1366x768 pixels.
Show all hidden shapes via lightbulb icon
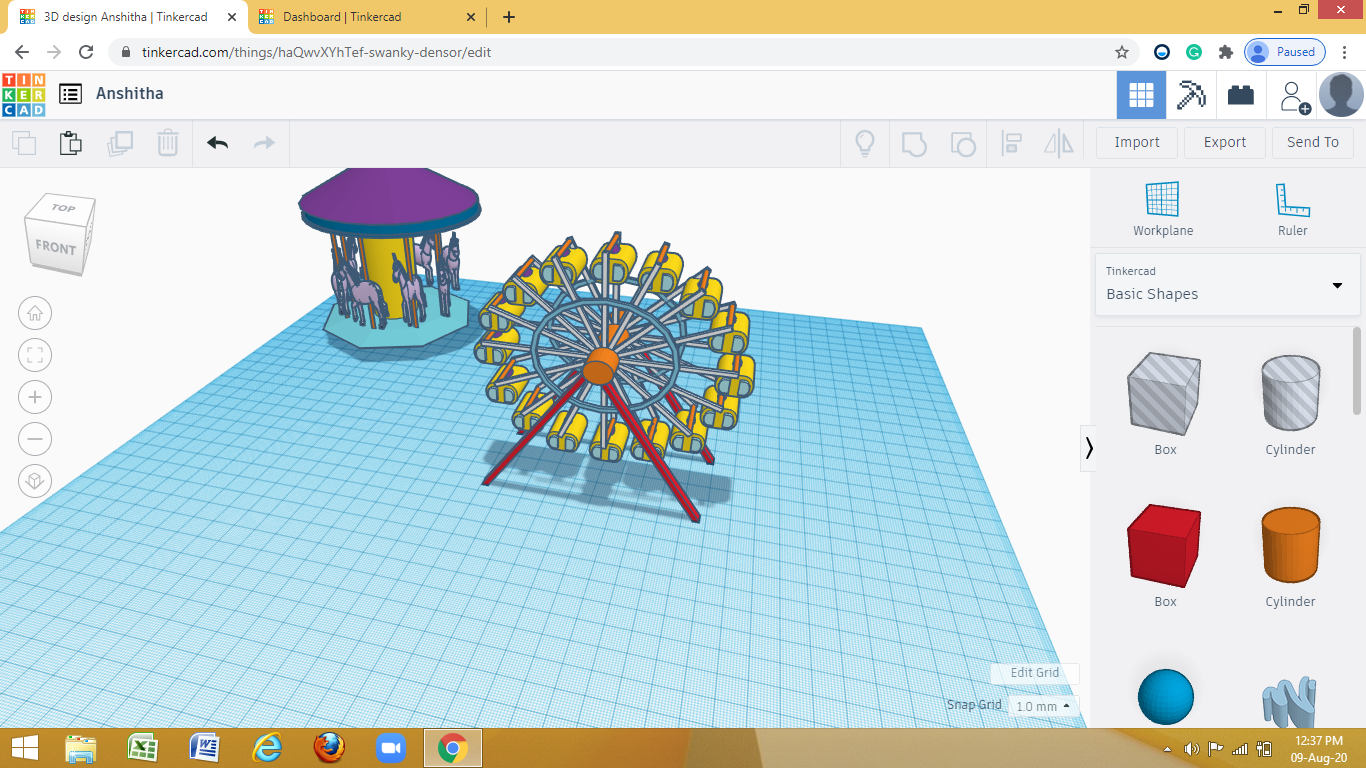[x=865, y=143]
